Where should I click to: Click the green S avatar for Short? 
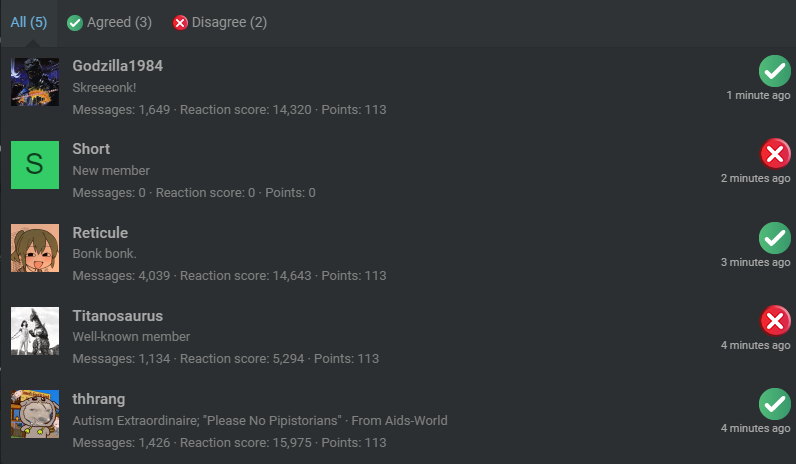[35, 165]
